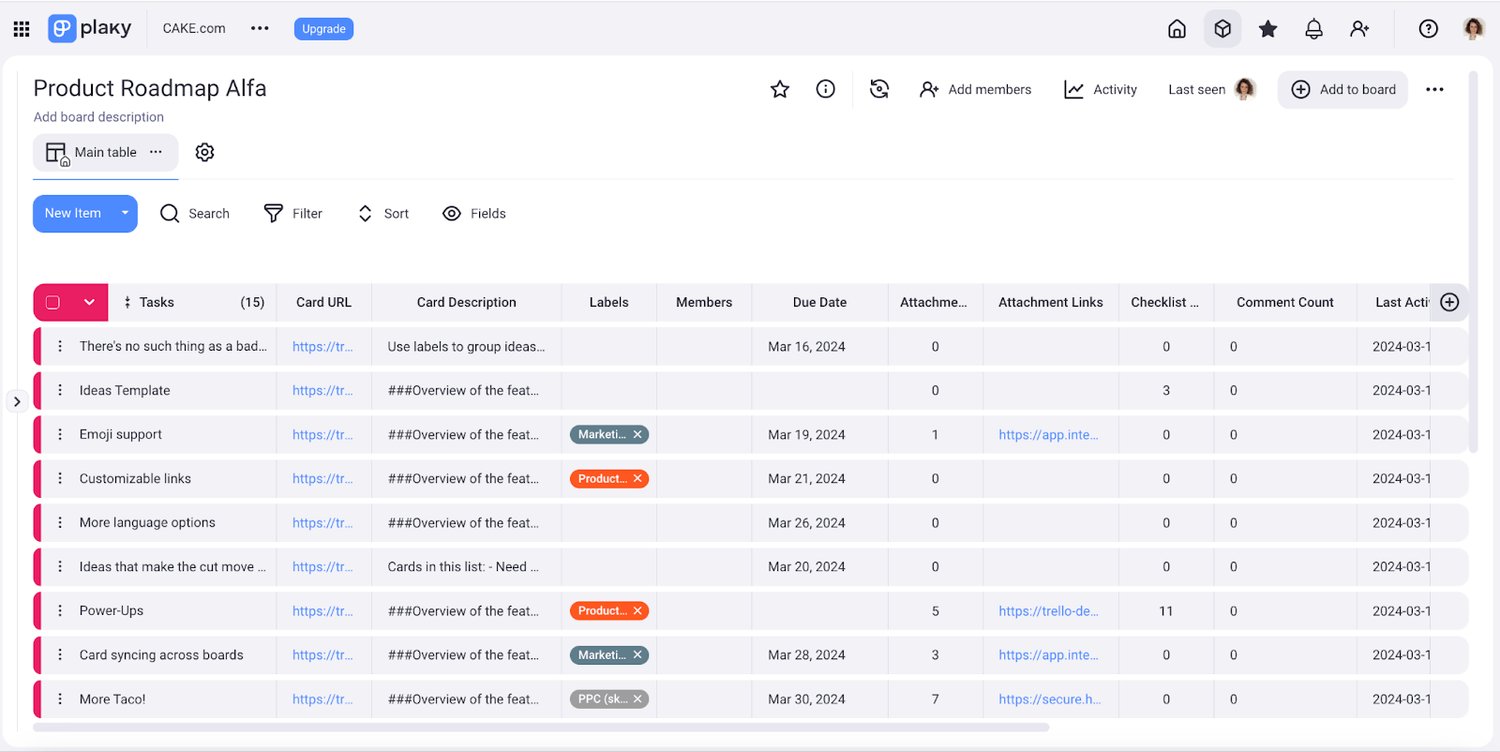The width and height of the screenshot is (1500, 752).
Task: Click the horizontal scrollbar at bottom
Action: coord(541,727)
